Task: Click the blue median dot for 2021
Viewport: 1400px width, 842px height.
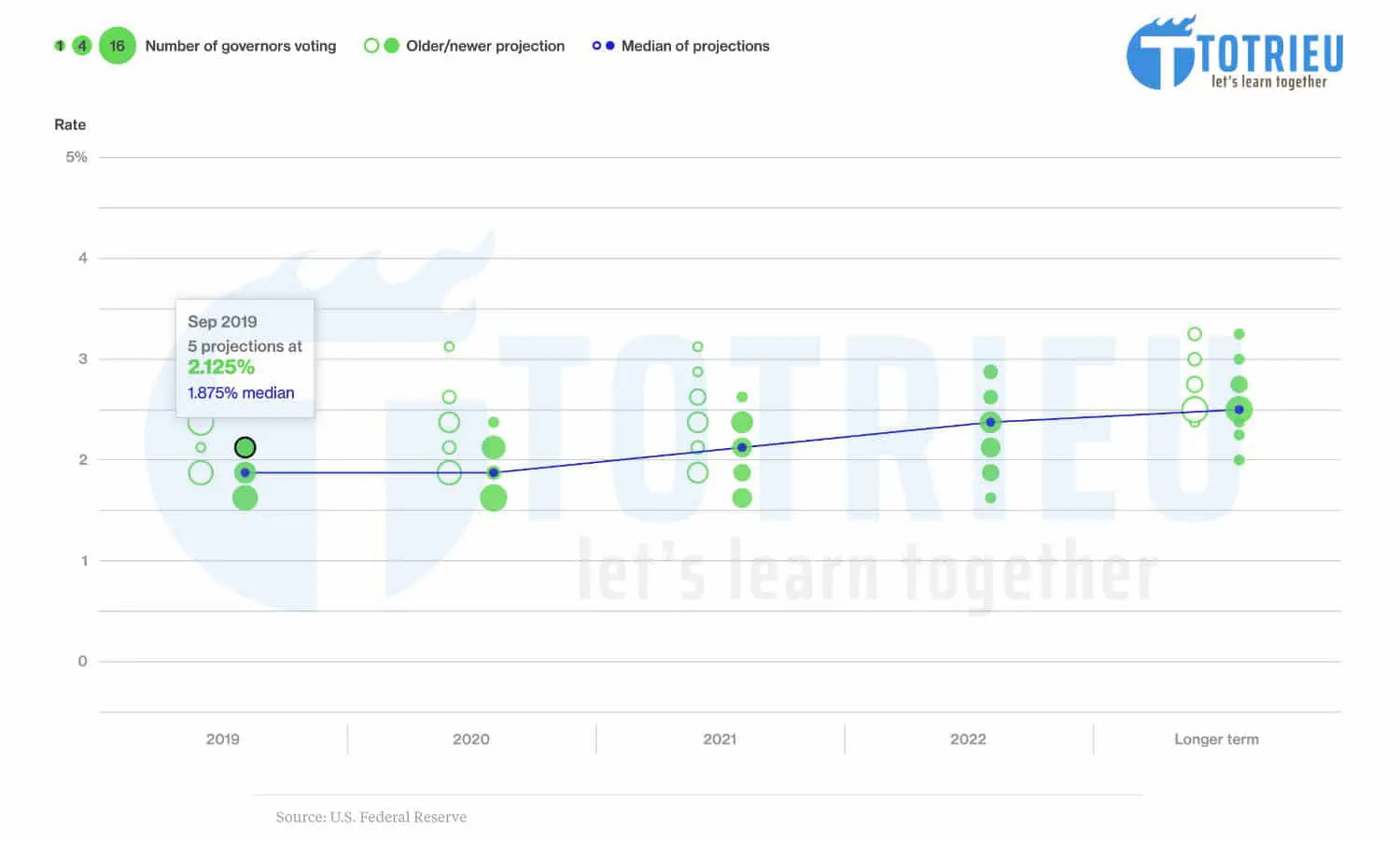Action: coord(742,448)
